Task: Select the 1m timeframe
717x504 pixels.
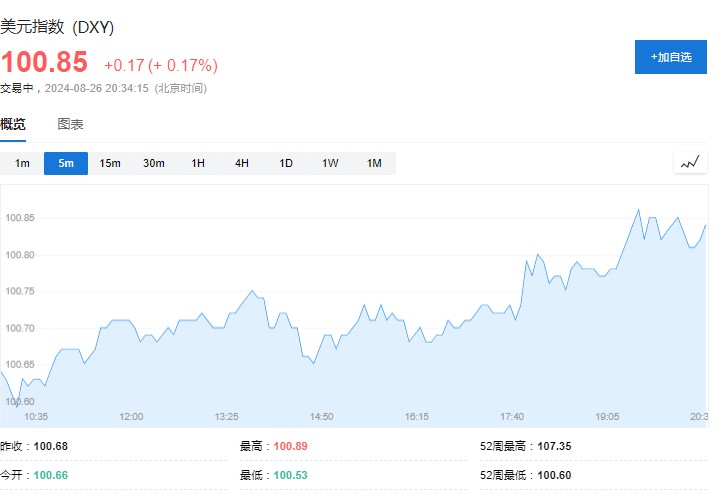Action: 22,163
